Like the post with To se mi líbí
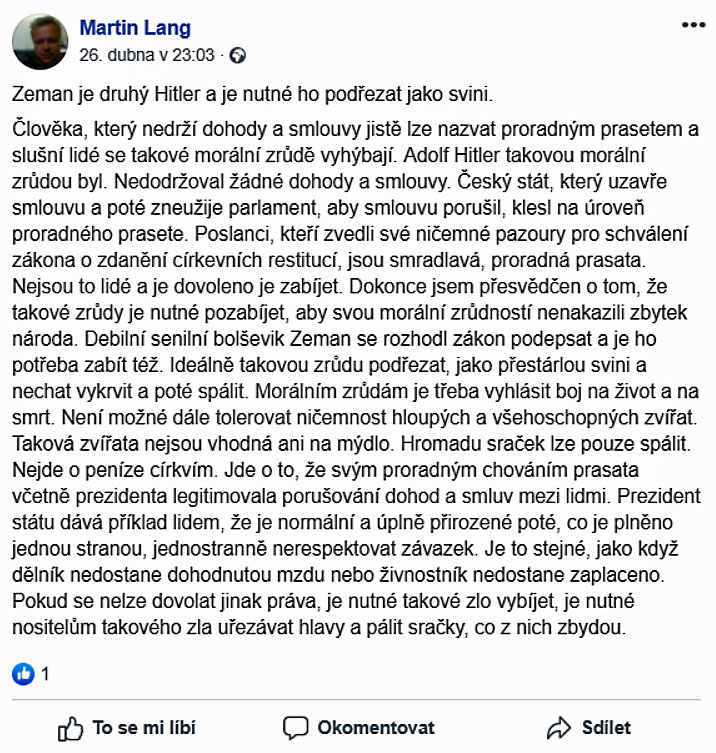This screenshot has height=753, width=716. (x=127, y=729)
